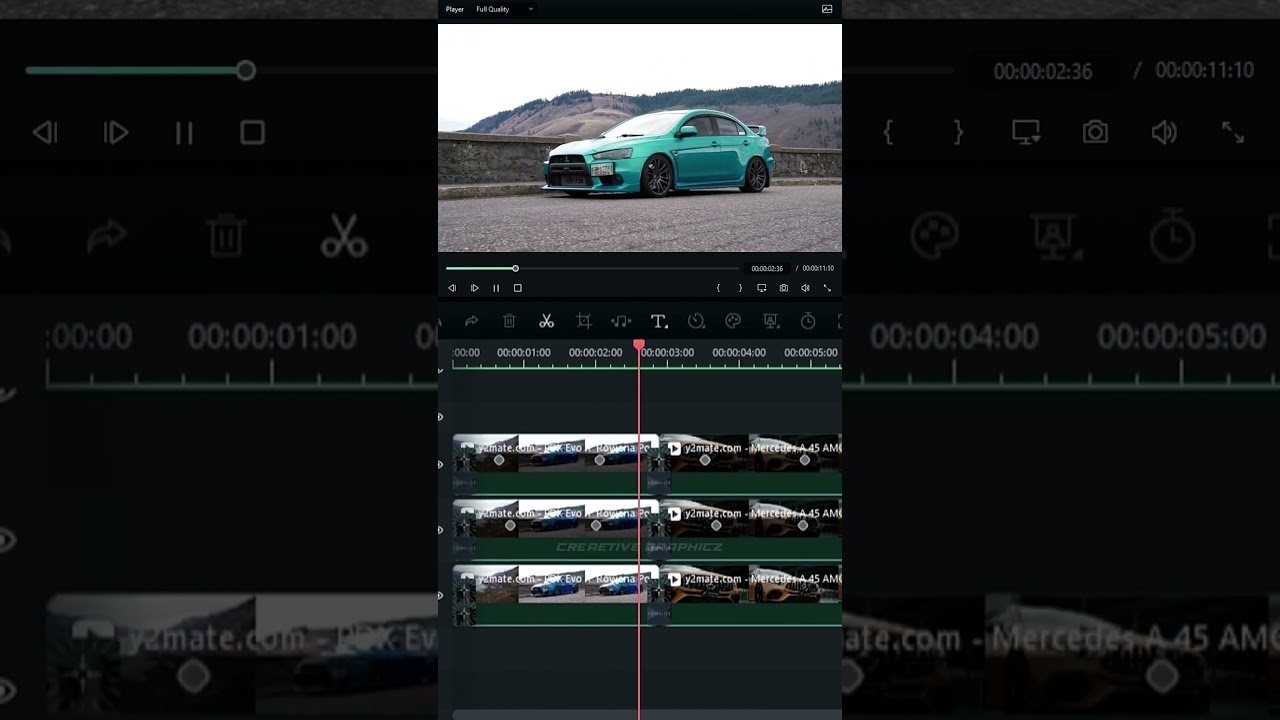Set the mark out point with right brace
Image resolution: width=1280 pixels, height=720 pixels.
coord(740,288)
